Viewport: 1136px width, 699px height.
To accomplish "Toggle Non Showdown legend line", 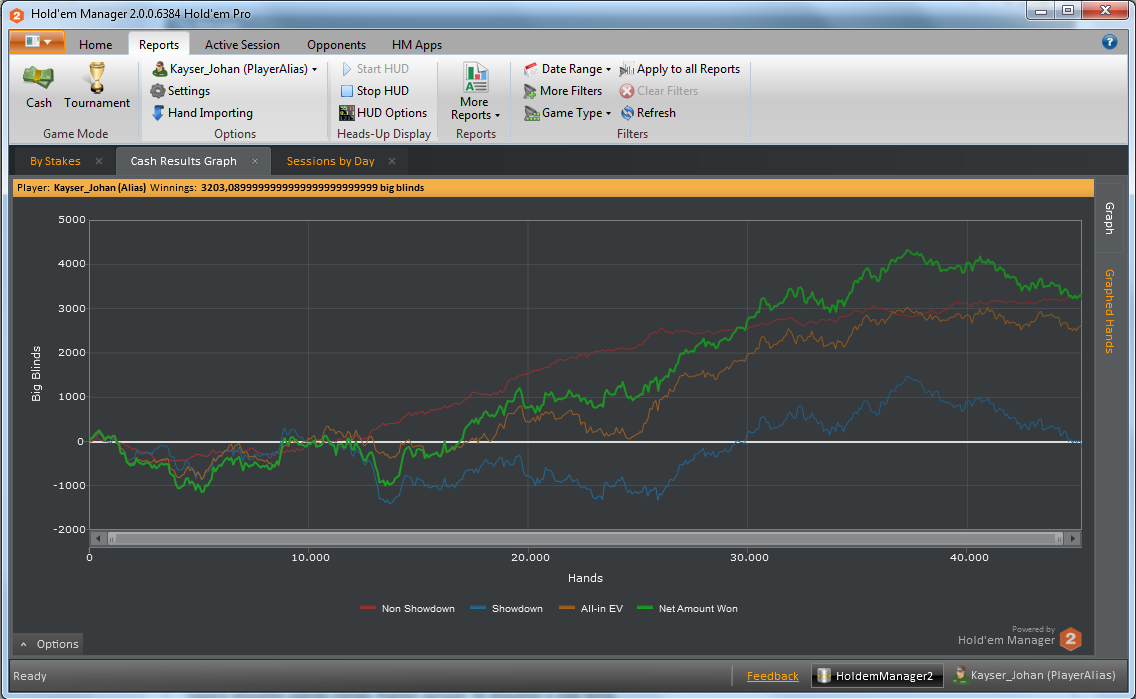I will coord(407,608).
